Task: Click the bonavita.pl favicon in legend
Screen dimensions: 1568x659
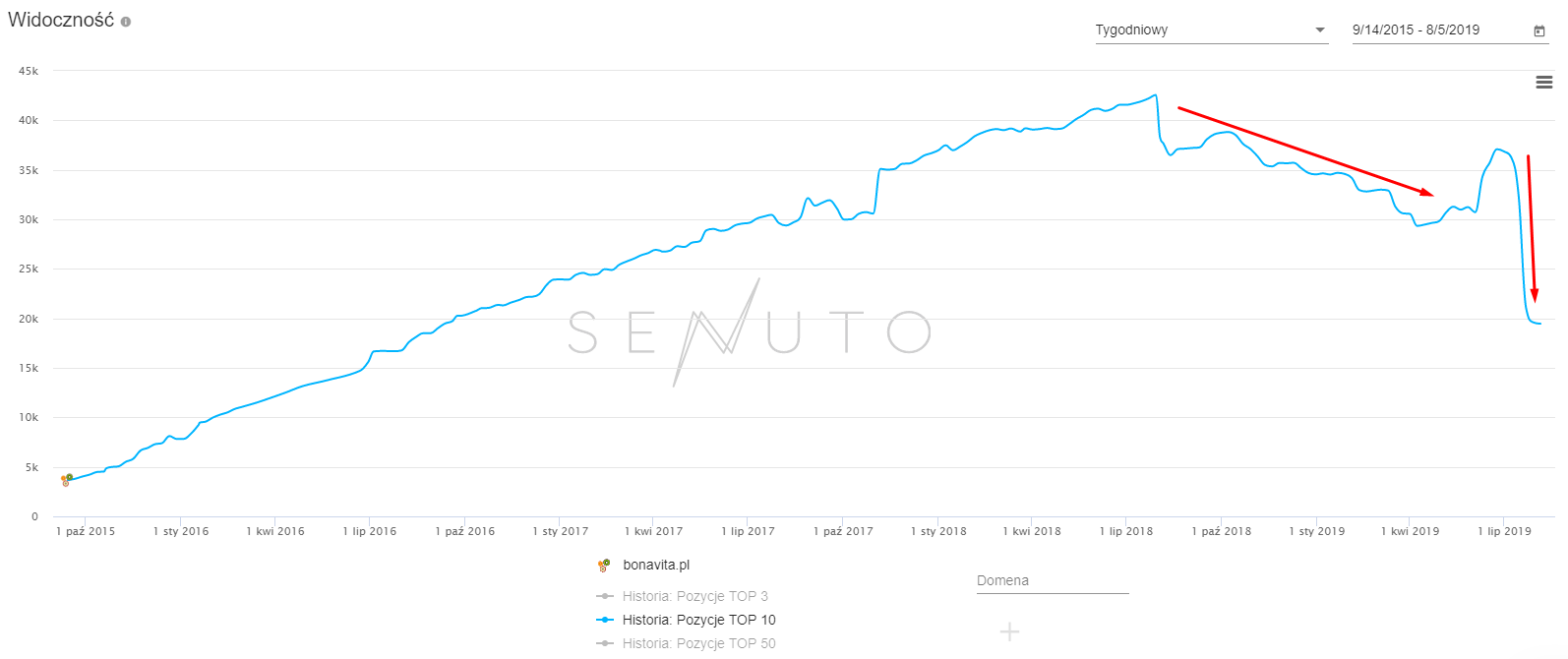Action: 604,566
